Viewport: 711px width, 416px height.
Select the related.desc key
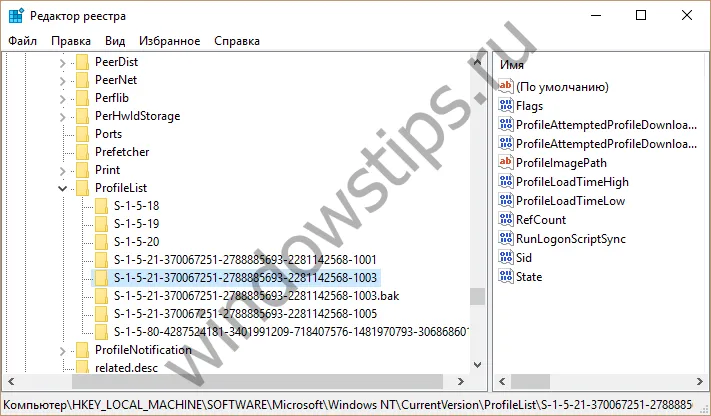pos(127,367)
